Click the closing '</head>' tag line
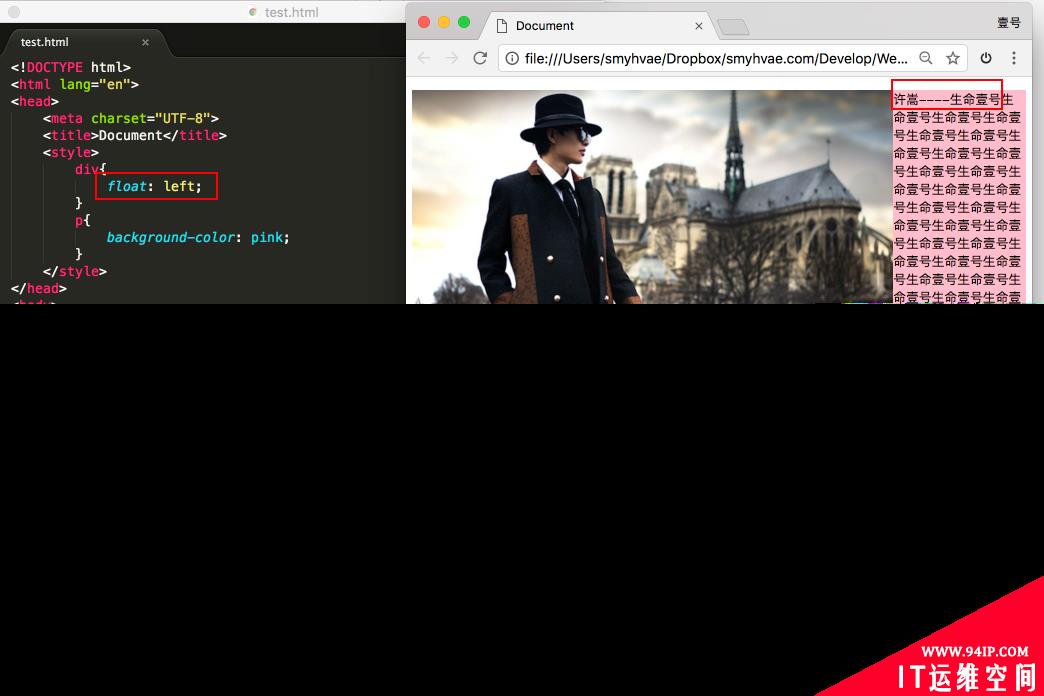 coord(39,288)
